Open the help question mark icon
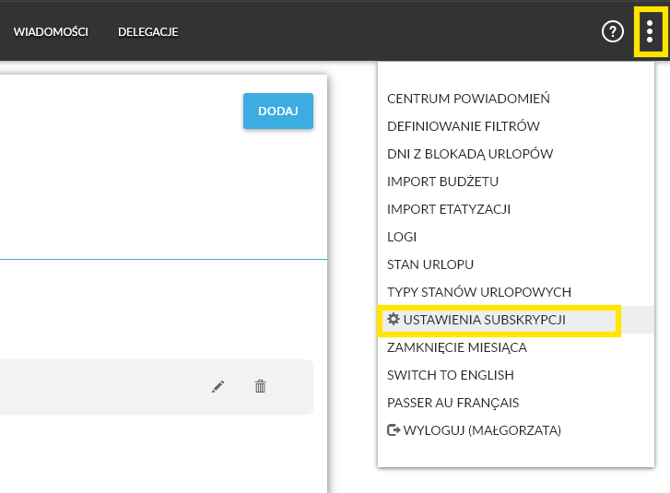 [612, 32]
